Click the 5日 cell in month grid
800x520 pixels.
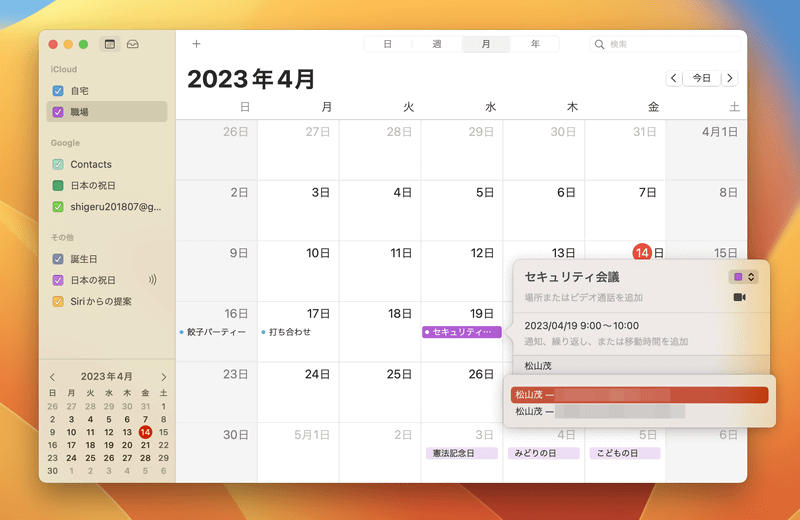[x=462, y=210]
